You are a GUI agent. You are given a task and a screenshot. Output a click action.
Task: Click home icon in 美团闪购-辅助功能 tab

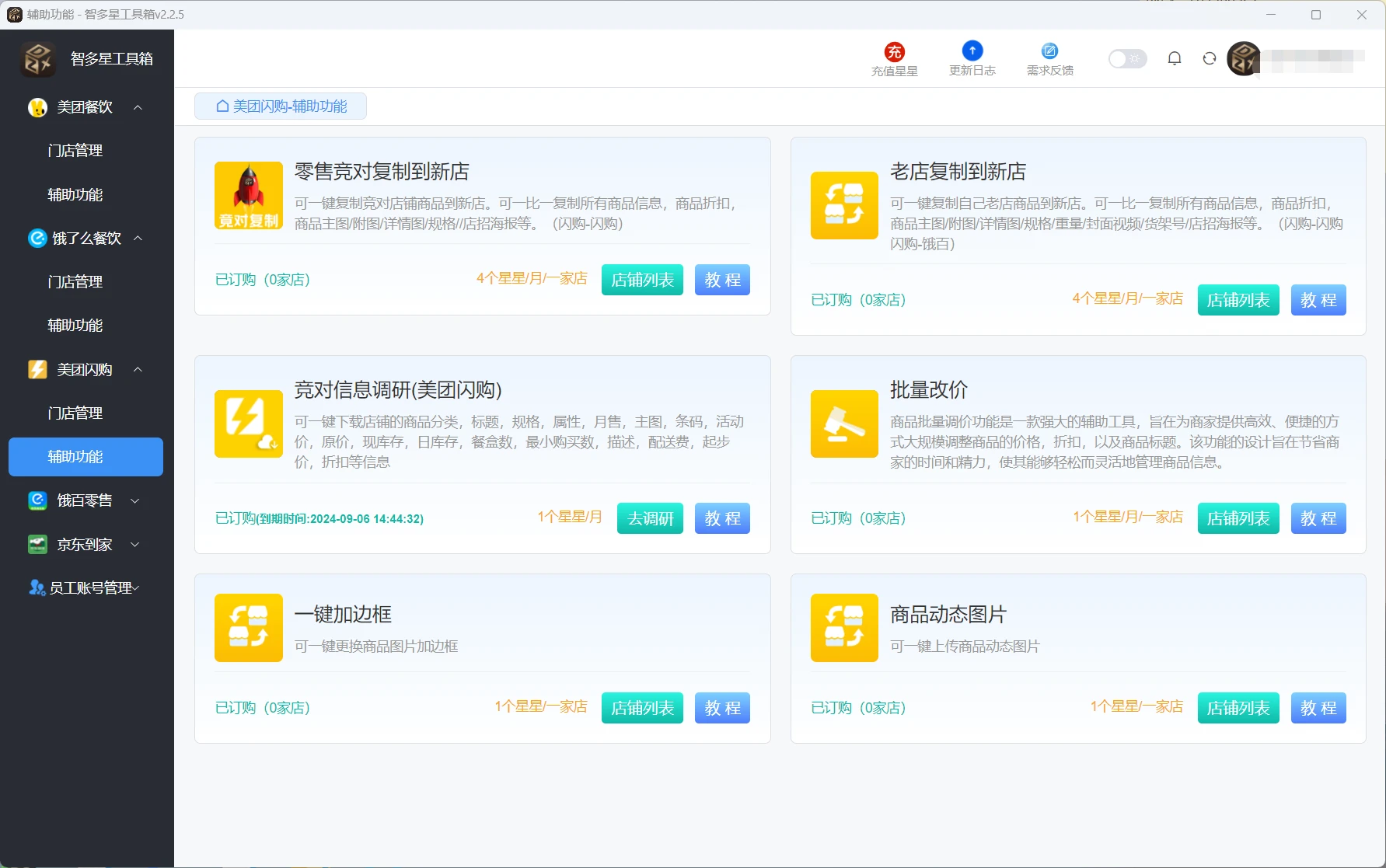pyautogui.click(x=222, y=106)
